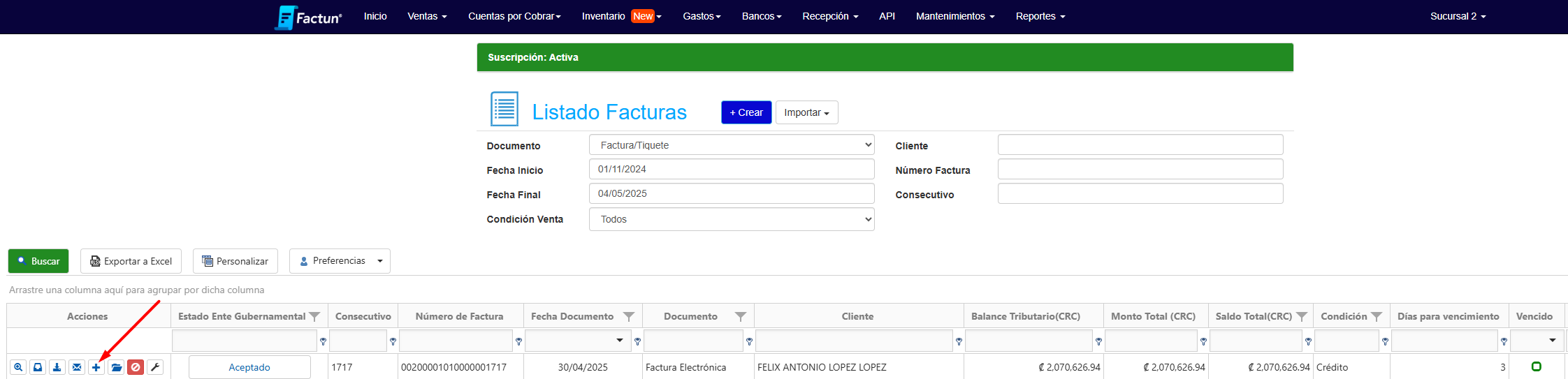This screenshot has height=379, width=1568.
Task: Click filter operator icon beside Documento filter box
Action: (x=749, y=341)
